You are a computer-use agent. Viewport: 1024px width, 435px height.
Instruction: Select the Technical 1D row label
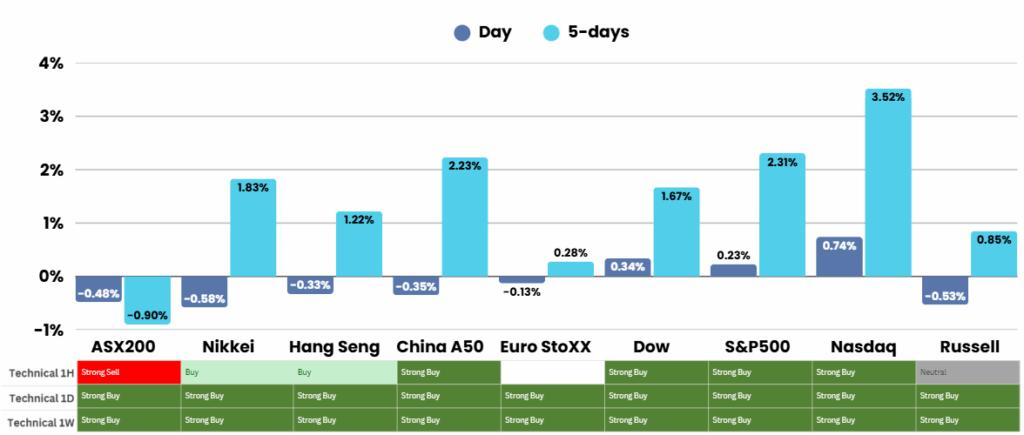click(x=40, y=397)
